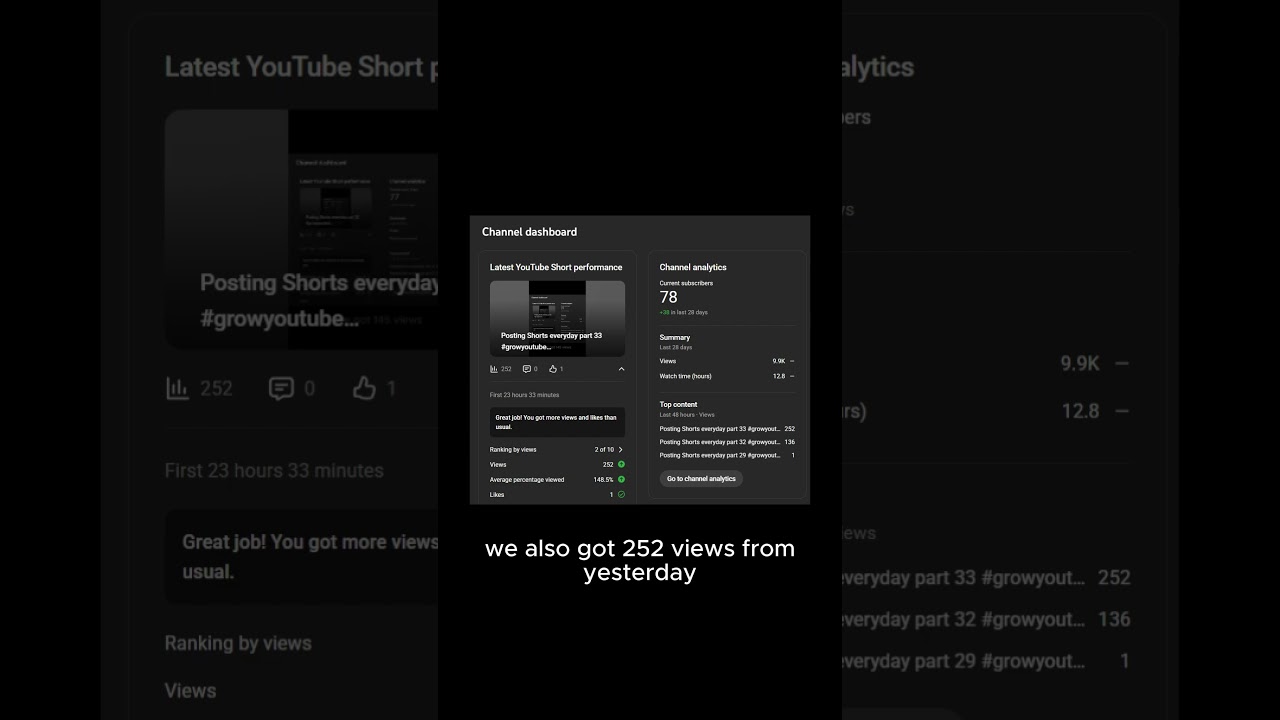Click the 9.9K views value in summary
1280x720 pixels.
point(778,361)
